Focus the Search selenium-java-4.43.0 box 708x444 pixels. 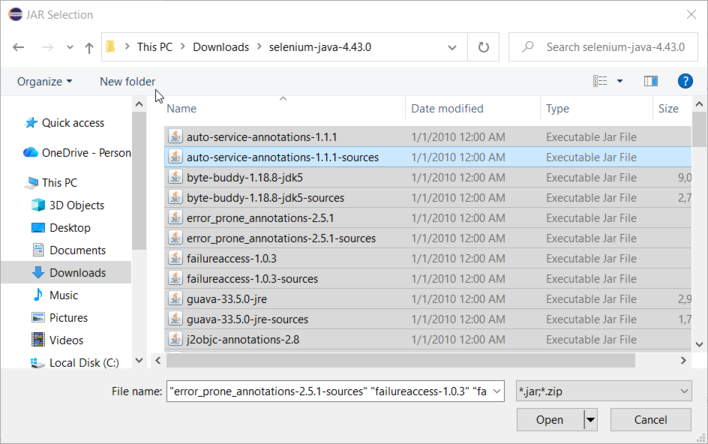pos(603,47)
